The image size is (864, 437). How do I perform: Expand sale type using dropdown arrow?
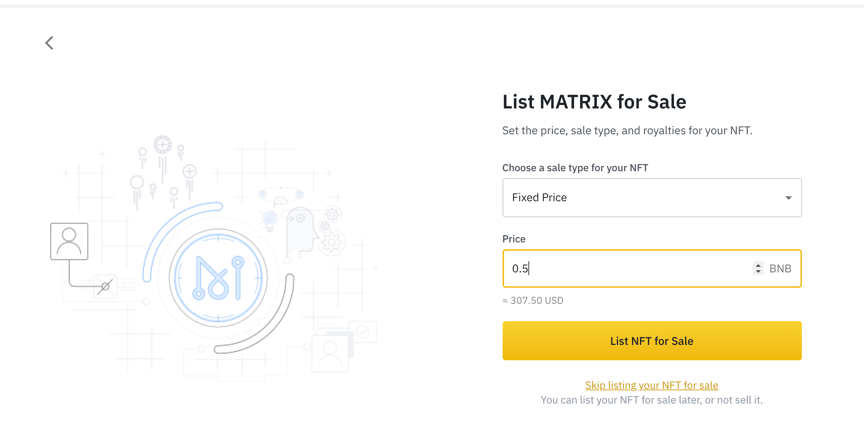[x=788, y=198]
